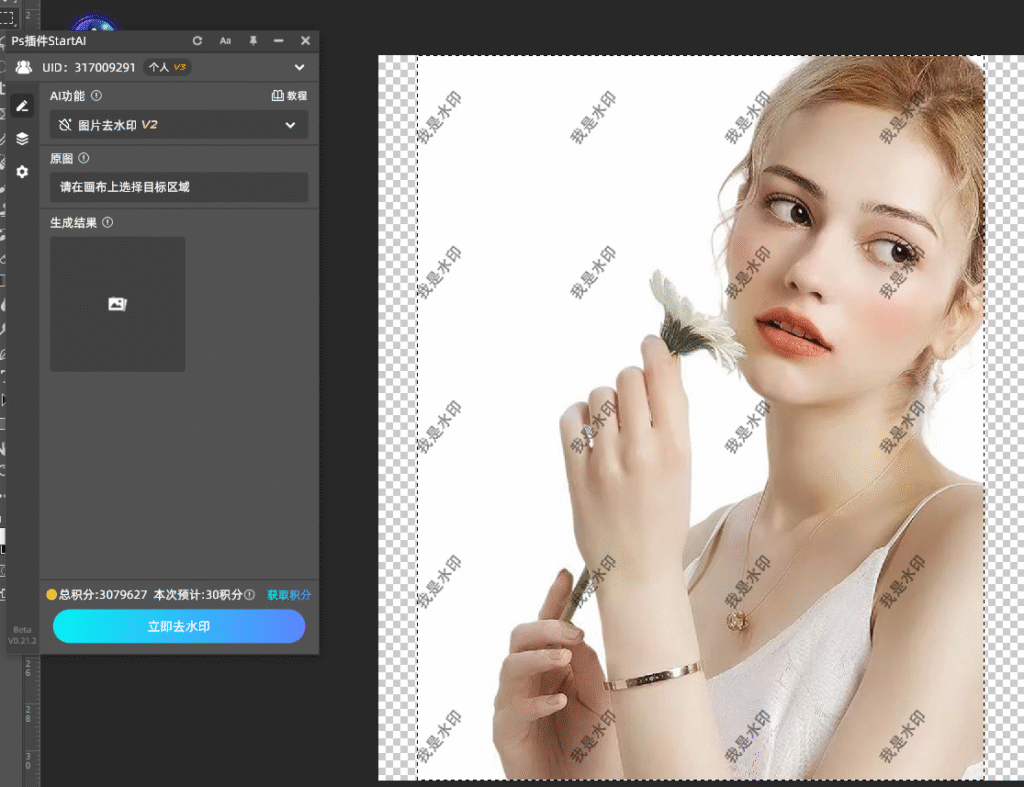Click the 获取积分 link
1024x787 pixels.
(x=289, y=595)
